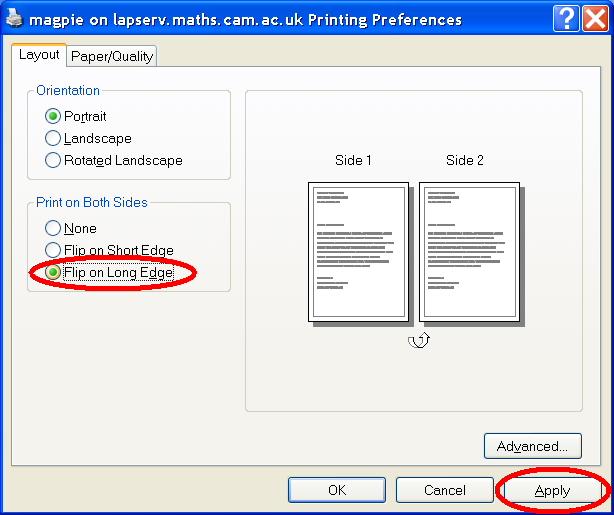Select Flip on Long Edge
614x515 pixels.
[x=53, y=272]
